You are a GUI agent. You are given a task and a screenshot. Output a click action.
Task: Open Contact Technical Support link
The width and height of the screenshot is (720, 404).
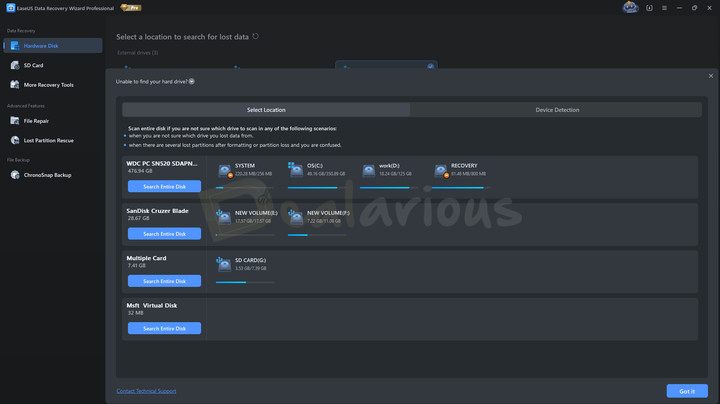click(146, 391)
